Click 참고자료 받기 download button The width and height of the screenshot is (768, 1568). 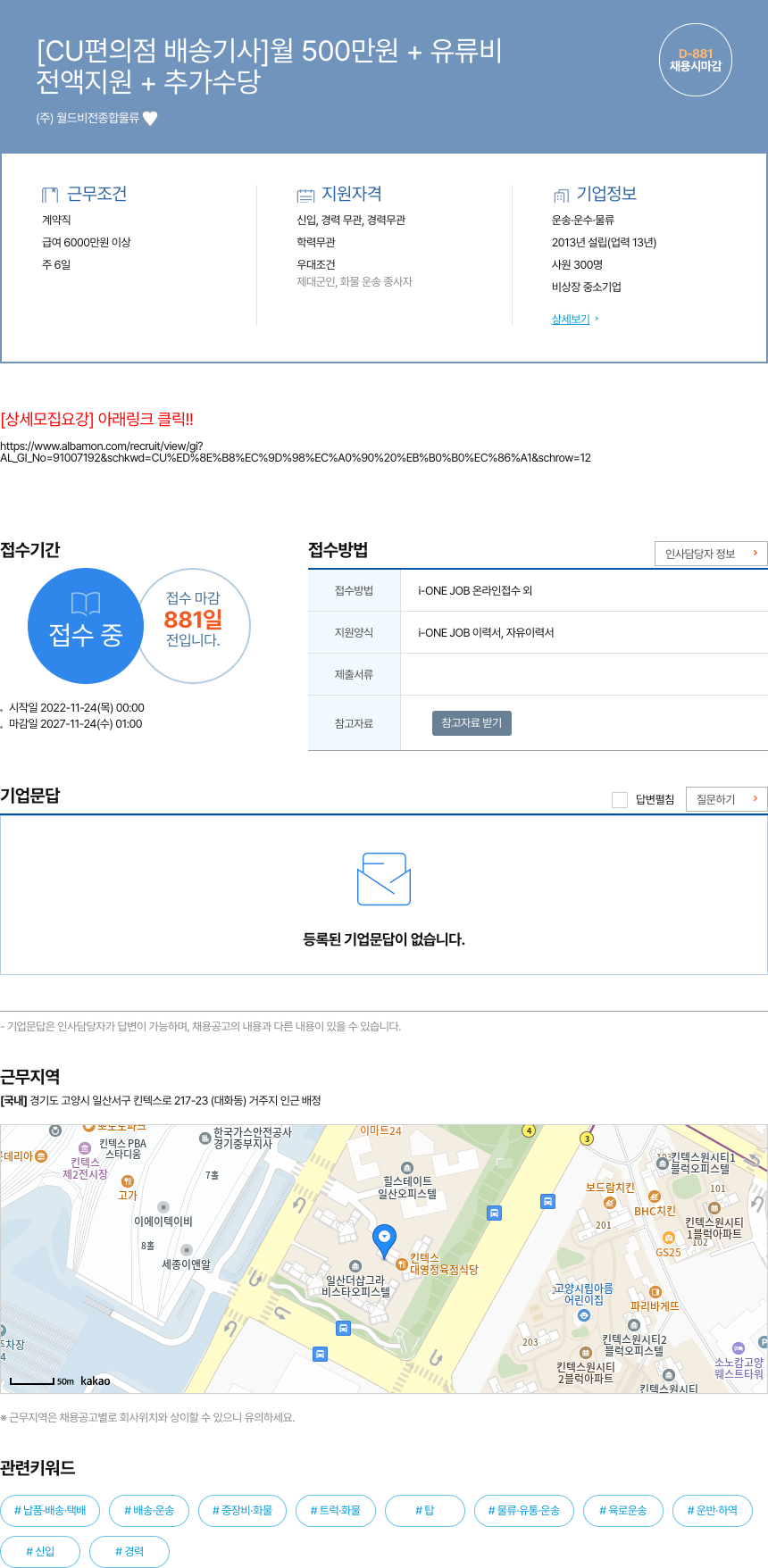click(x=472, y=722)
